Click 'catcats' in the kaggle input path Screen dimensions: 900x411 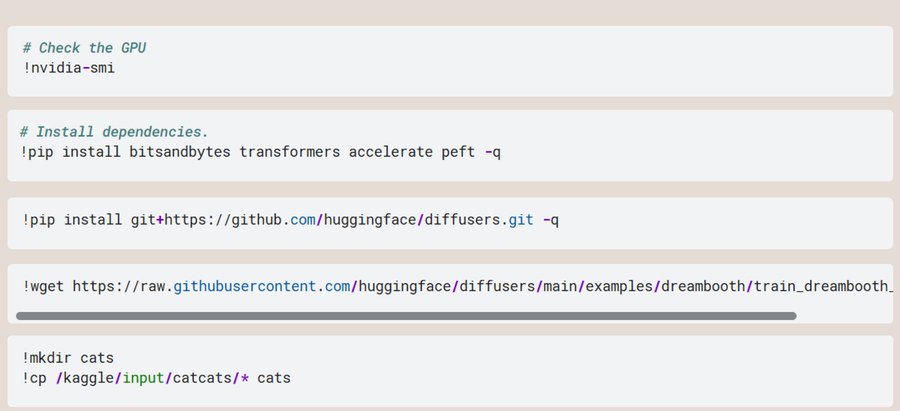198,378
